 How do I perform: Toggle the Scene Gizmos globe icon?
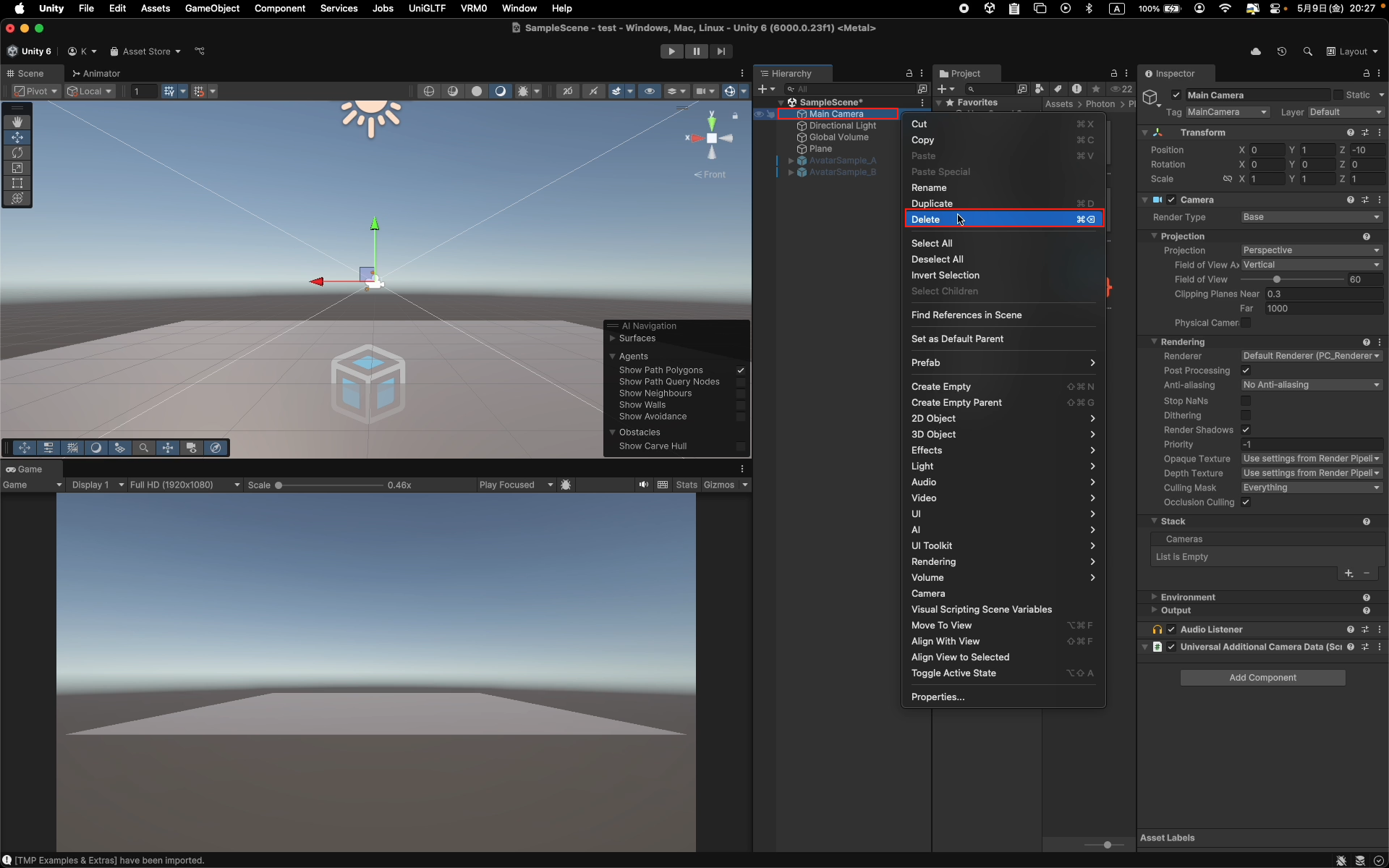[730, 91]
